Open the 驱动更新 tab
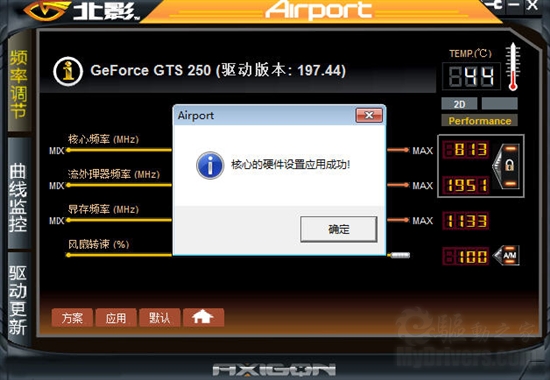The height and width of the screenshot is (380, 550). [18, 299]
